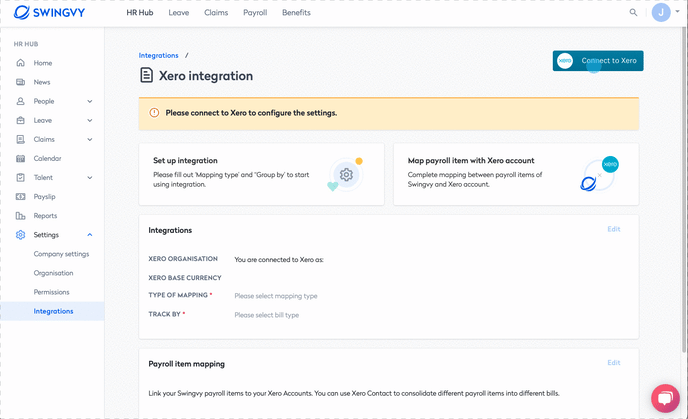Expand the Claims submenu chevron in sidebar
This screenshot has height=419, width=688.
[x=90, y=140]
